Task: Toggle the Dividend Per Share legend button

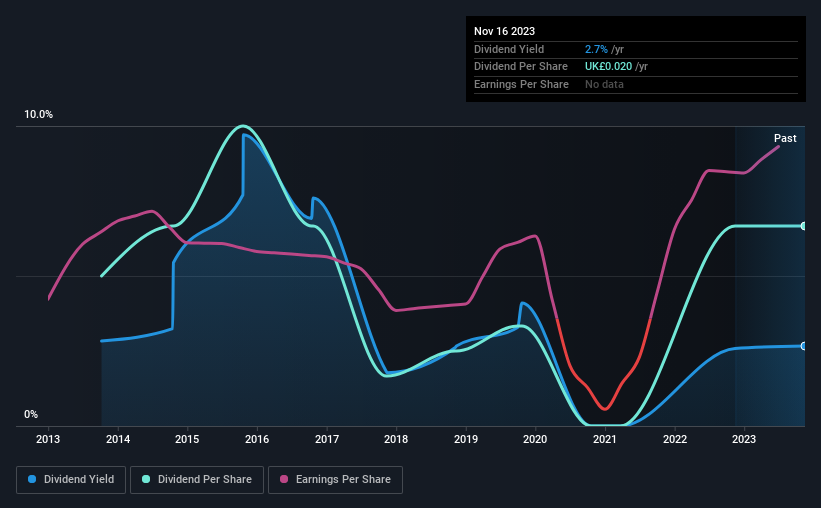Action: [197, 480]
